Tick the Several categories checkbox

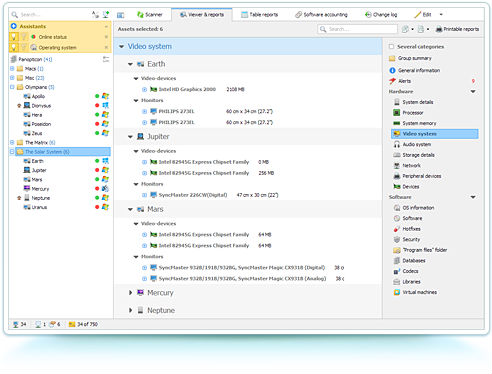coord(391,47)
